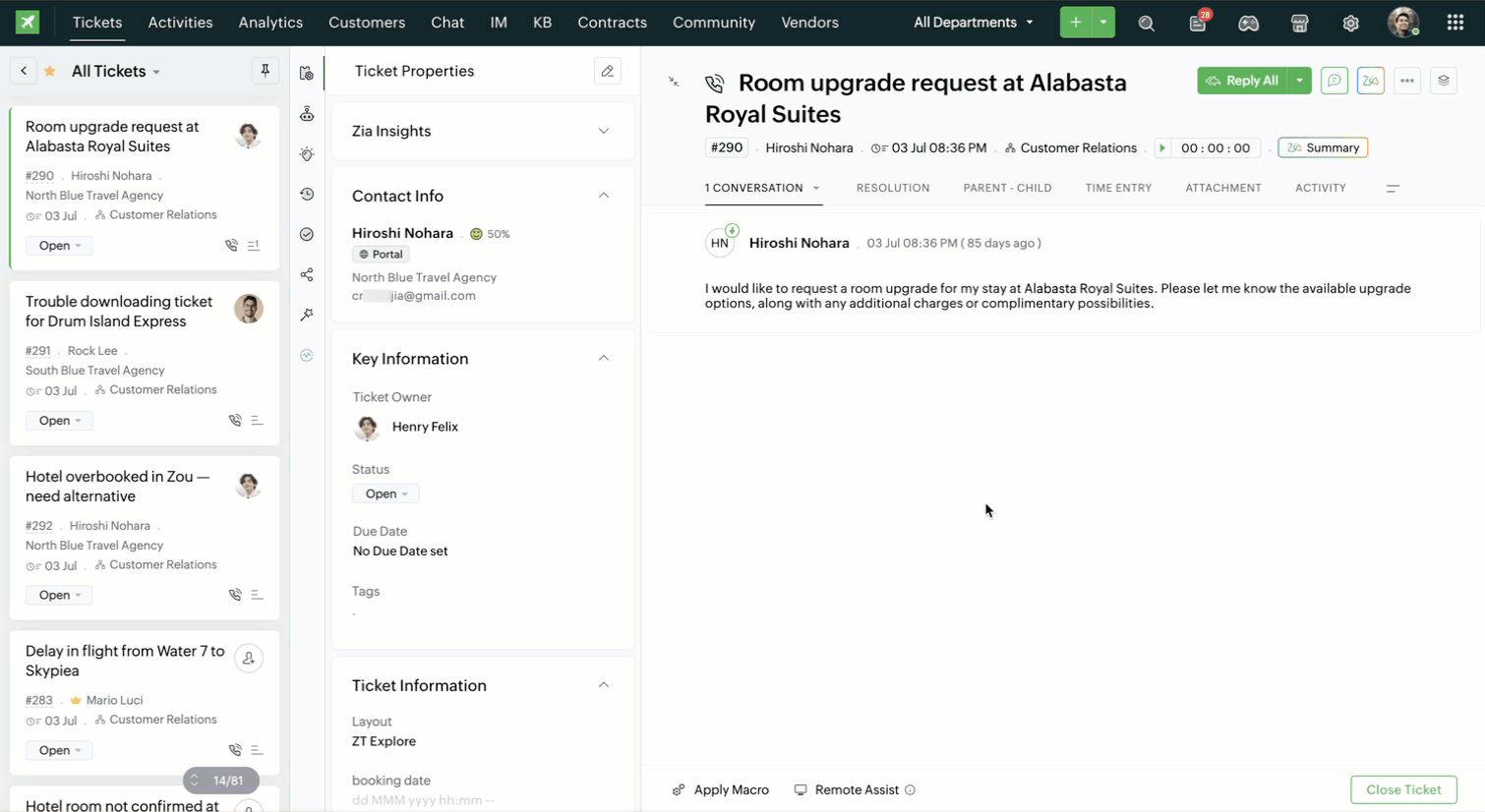Click the Zia AI icon beside Reply All
Viewport: 1485px width, 812px height.
coord(1370,81)
